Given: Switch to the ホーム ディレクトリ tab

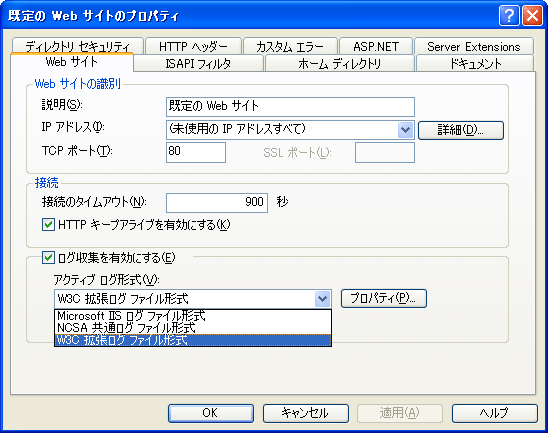Looking at the screenshot, I should 339,64.
